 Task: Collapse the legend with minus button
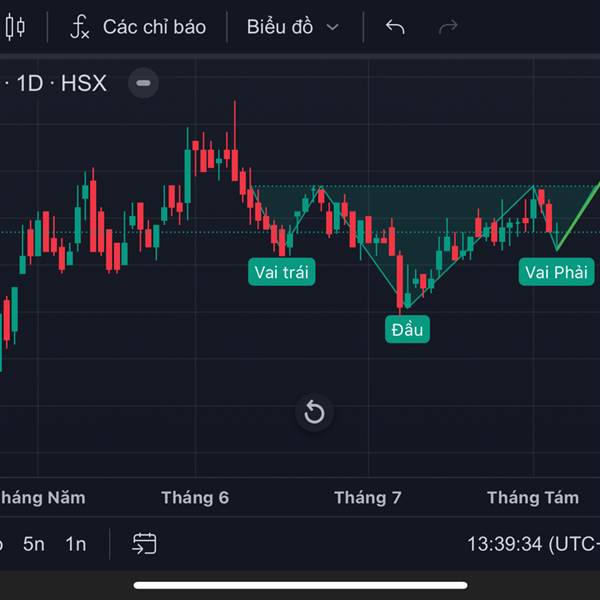click(x=143, y=83)
